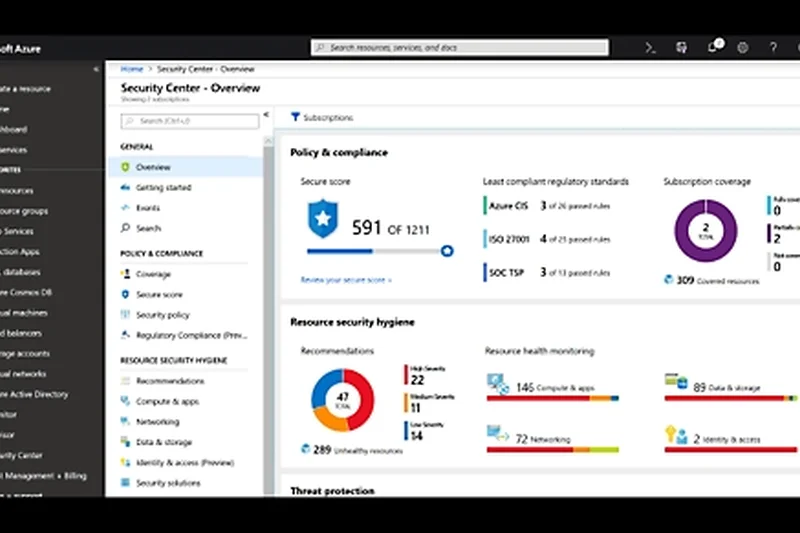Click the Identity & access menu icon
Screen dimensions: 800x533
(126, 463)
